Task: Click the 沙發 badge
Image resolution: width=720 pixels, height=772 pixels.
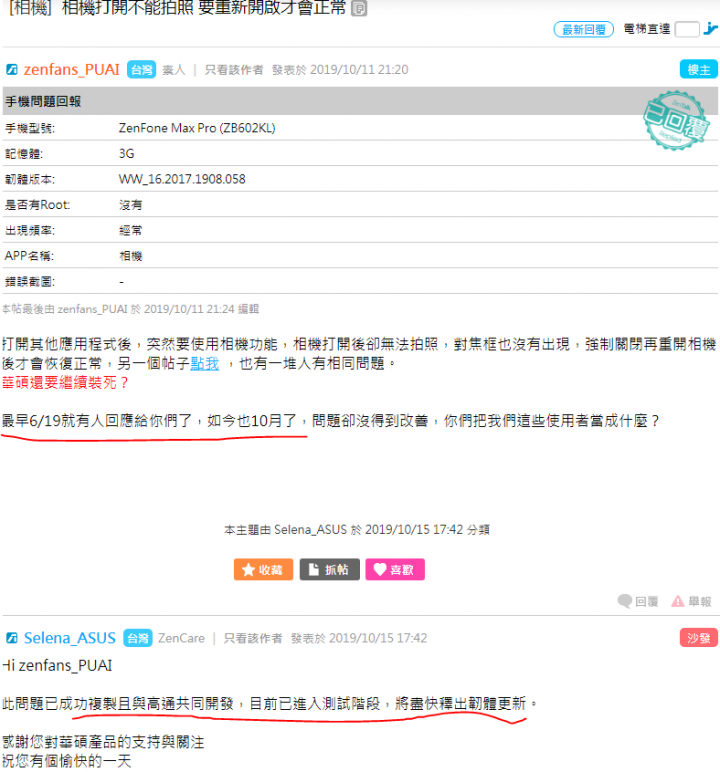Action: coord(699,638)
